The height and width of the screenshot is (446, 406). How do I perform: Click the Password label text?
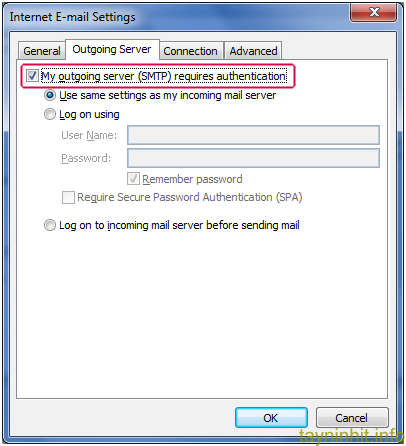click(86, 158)
